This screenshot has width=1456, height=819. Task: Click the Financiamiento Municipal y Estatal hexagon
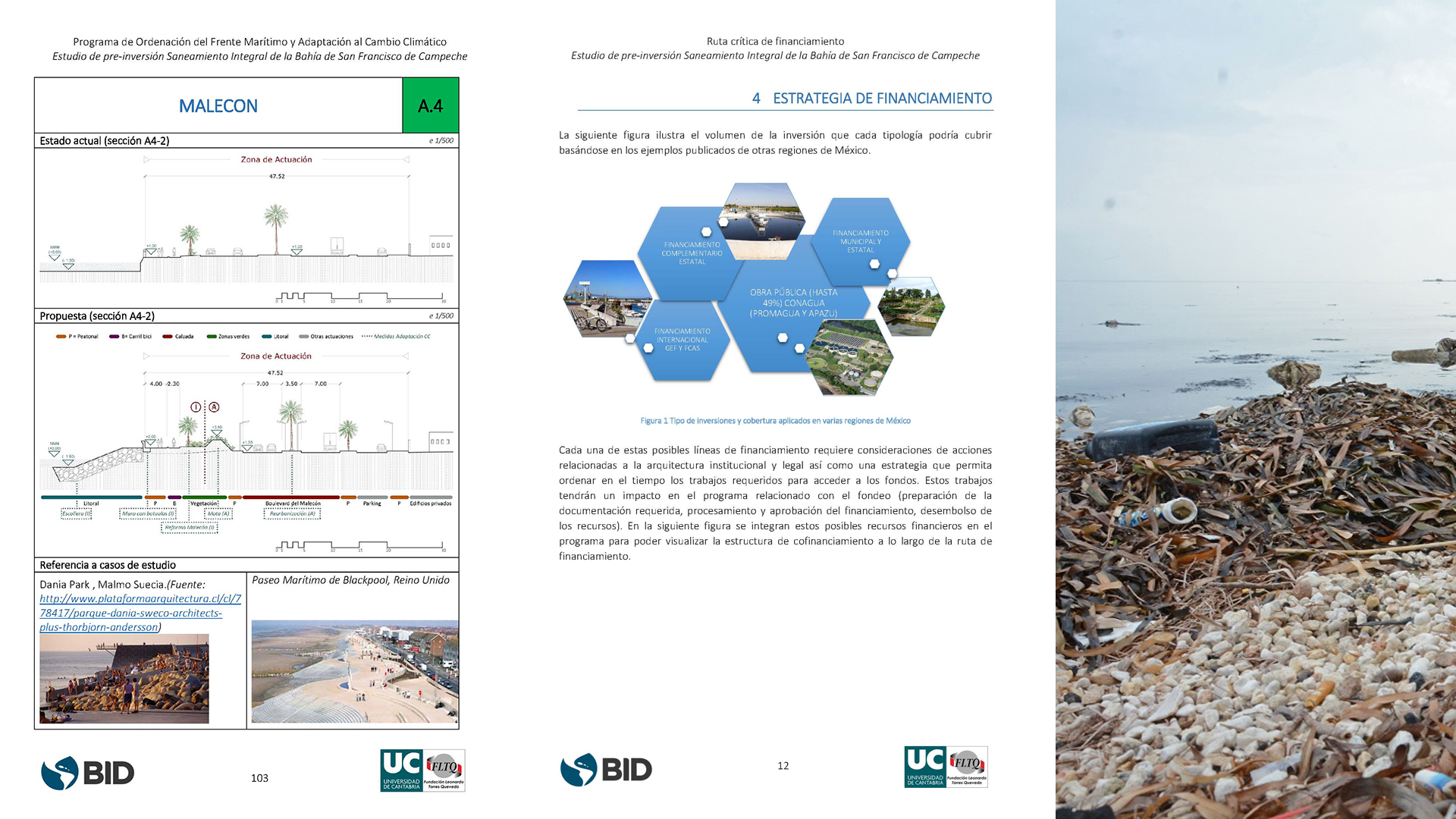pos(860,241)
